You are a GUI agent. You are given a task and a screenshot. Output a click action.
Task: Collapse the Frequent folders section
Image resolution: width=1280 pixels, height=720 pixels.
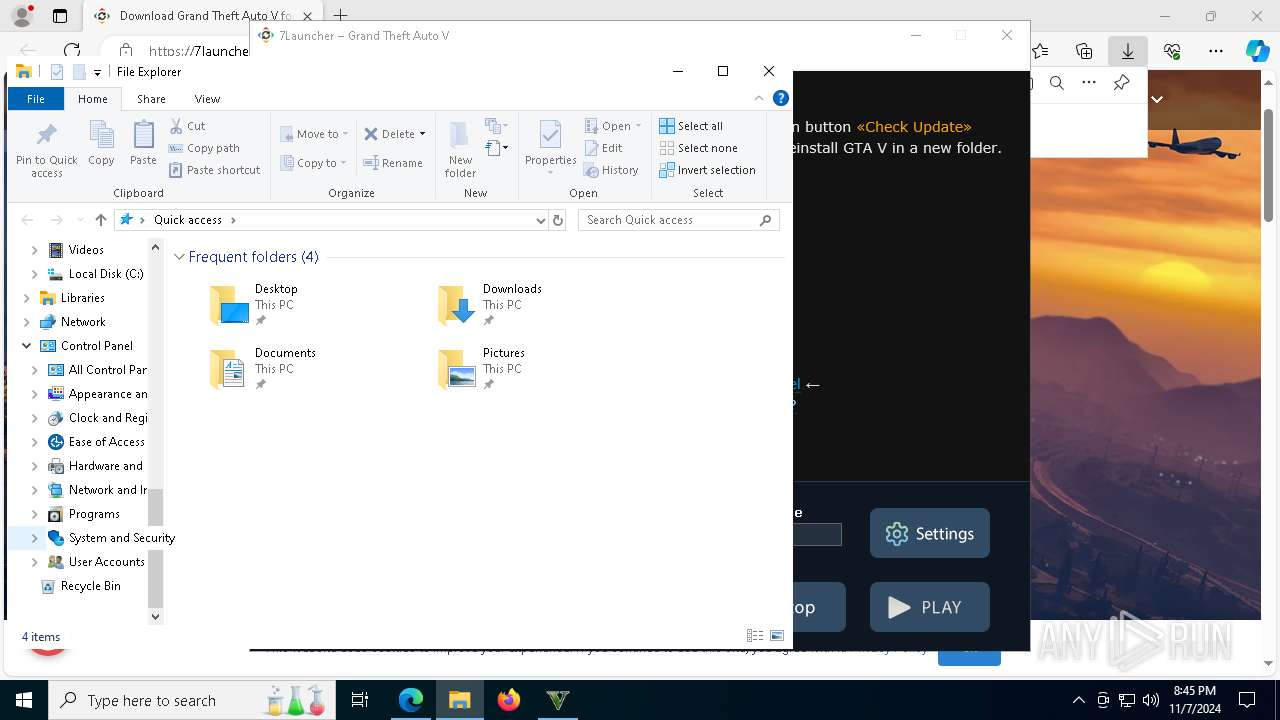point(179,257)
